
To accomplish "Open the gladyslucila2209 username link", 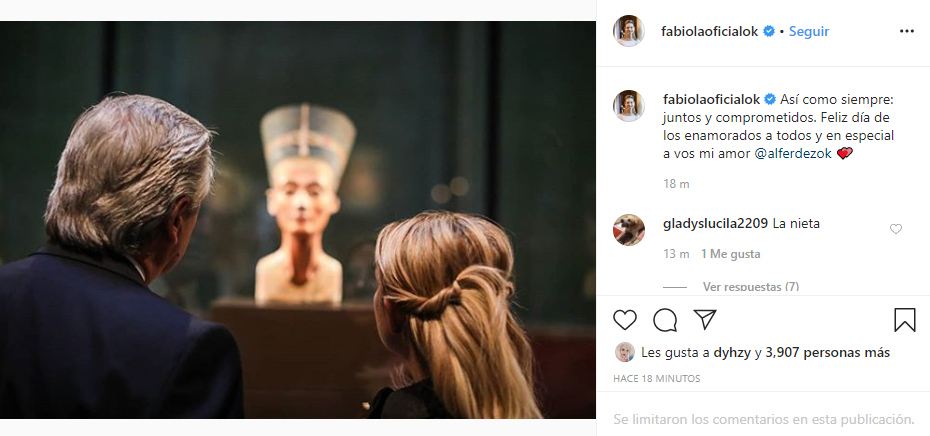I will [x=715, y=224].
